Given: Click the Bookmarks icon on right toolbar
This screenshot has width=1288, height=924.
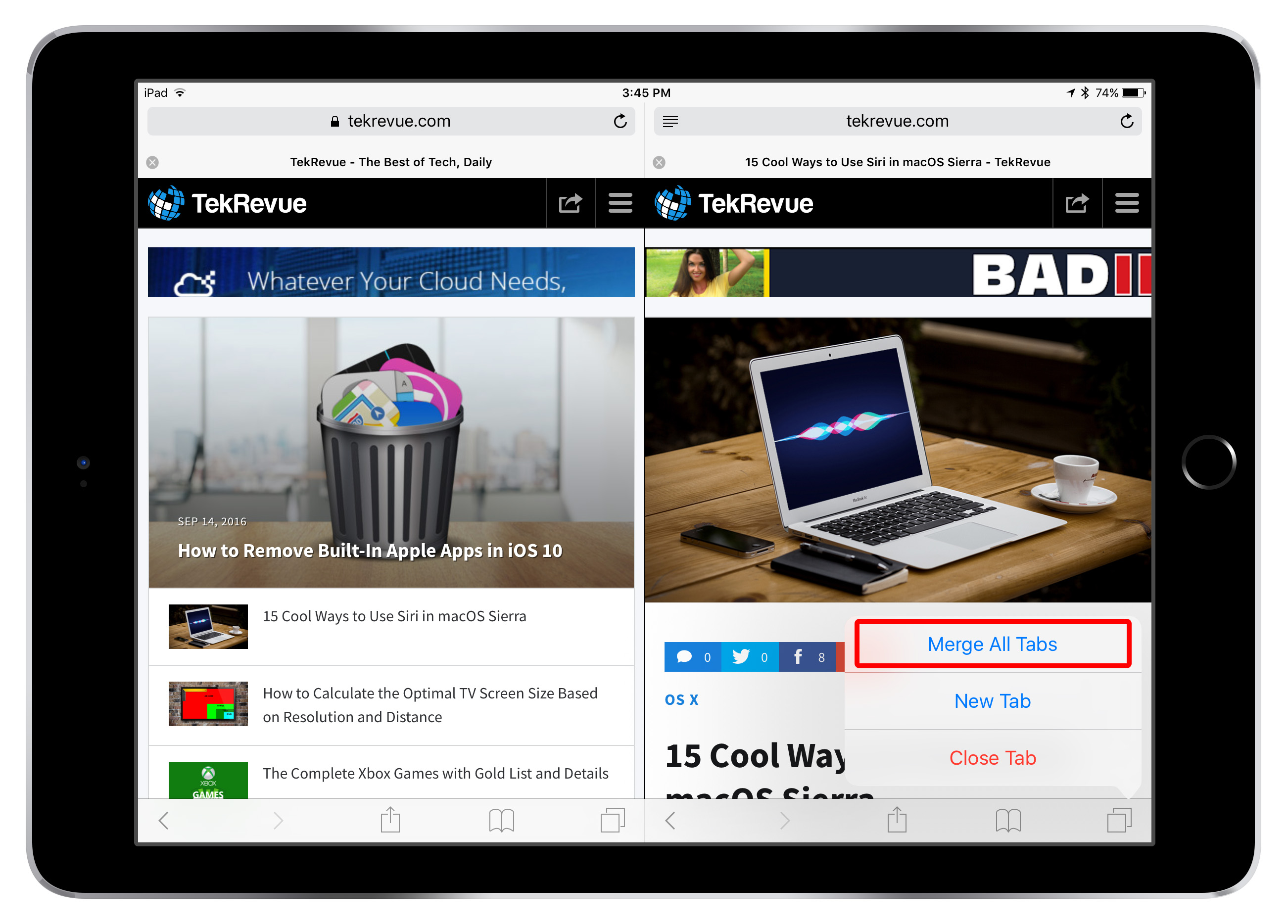Looking at the screenshot, I should tap(1007, 832).
